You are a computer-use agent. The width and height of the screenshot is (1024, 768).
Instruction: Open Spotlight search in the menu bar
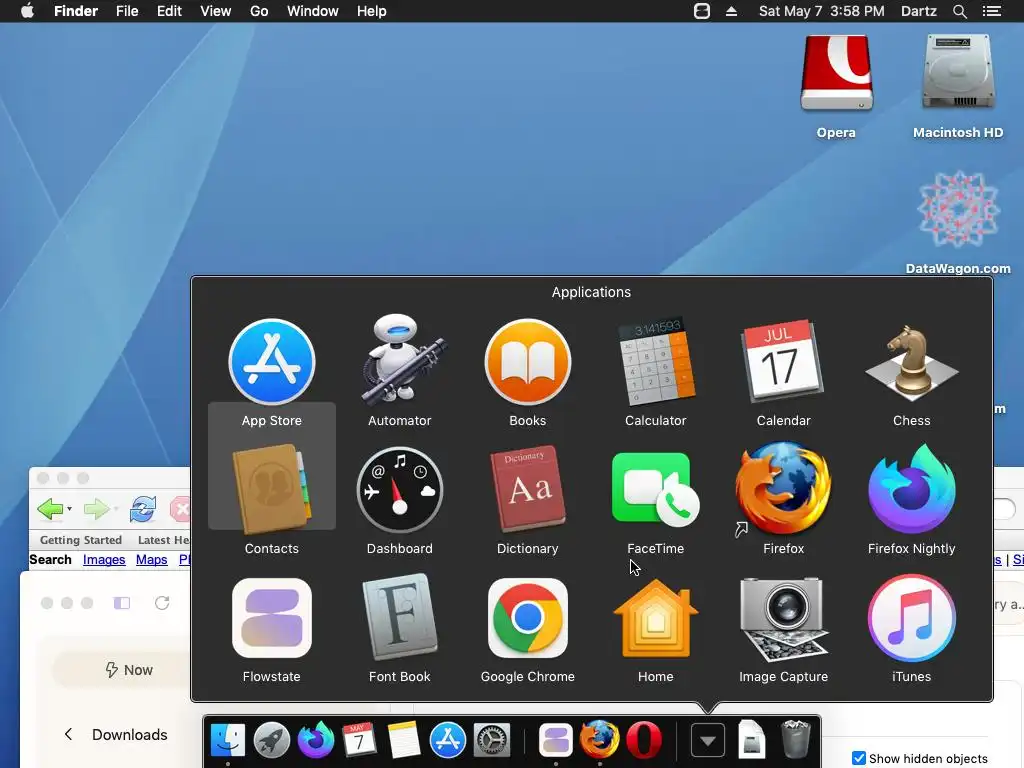pyautogui.click(x=959, y=11)
